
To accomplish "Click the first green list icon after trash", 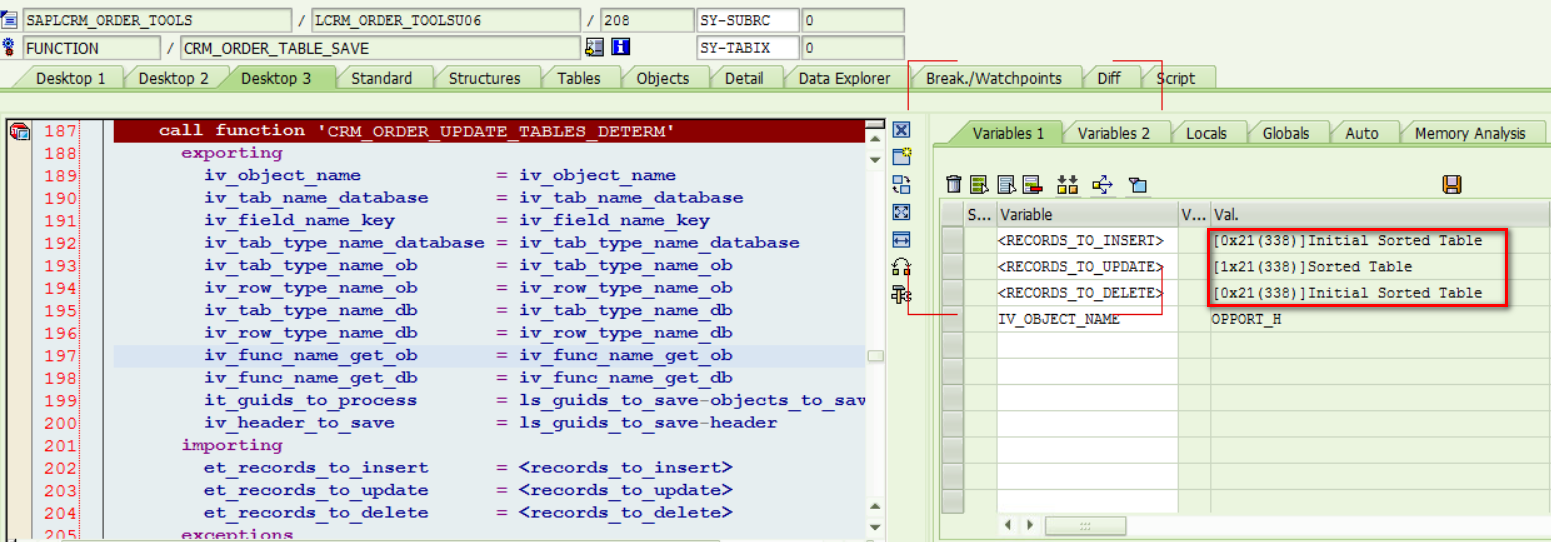I will click(x=979, y=184).
